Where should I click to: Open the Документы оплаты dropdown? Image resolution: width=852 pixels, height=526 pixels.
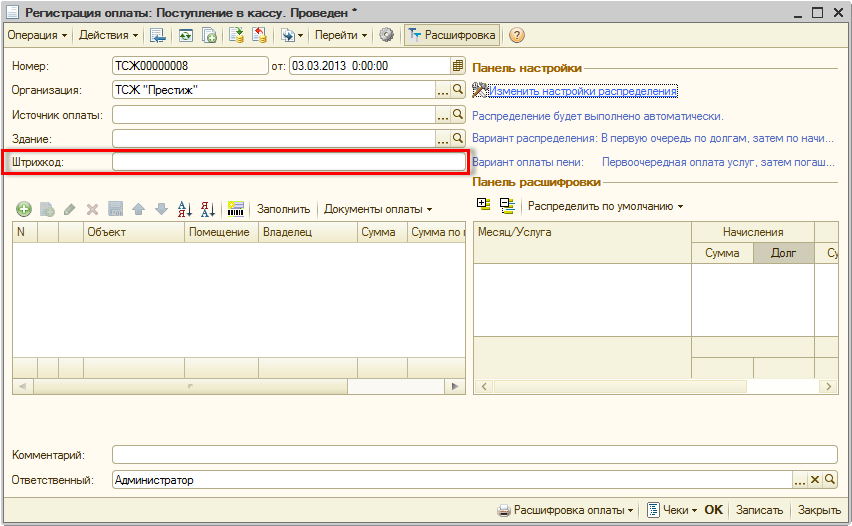pos(378,209)
